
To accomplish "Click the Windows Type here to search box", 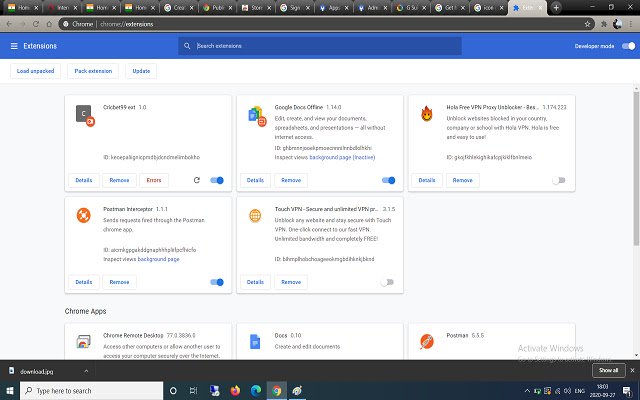I will pyautogui.click(x=92, y=391).
